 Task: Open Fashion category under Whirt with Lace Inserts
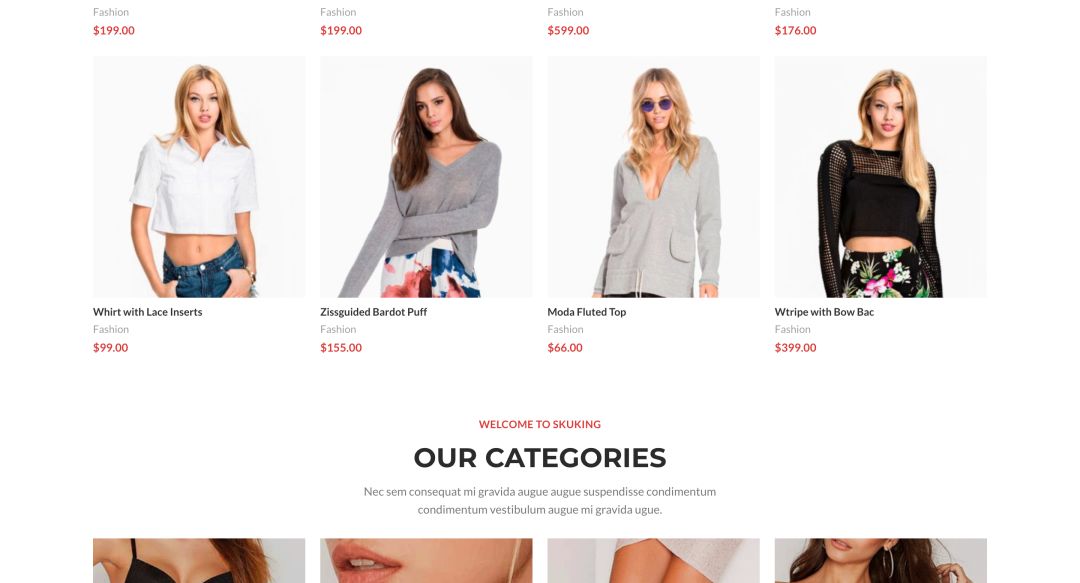pyautogui.click(x=111, y=329)
